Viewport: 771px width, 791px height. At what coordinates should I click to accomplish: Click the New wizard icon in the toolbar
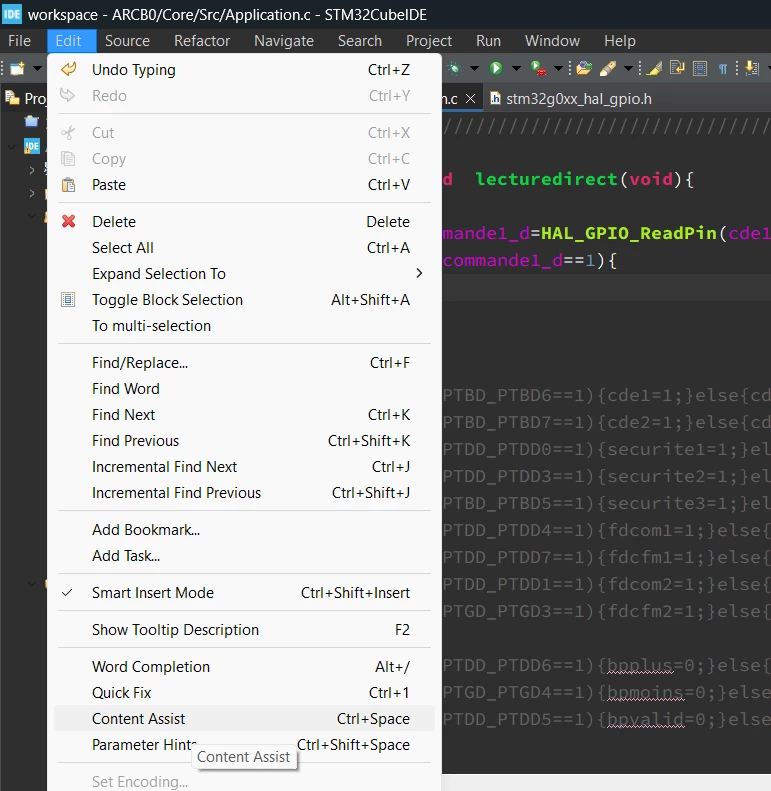click(x=17, y=68)
